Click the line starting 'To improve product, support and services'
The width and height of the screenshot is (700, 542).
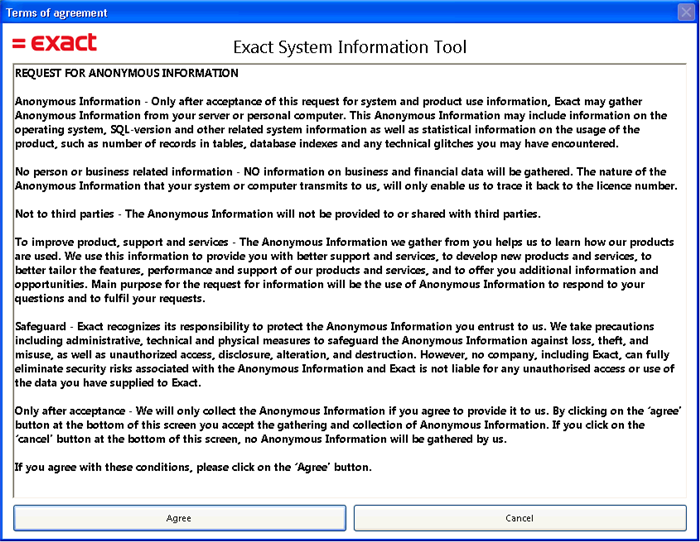pyautogui.click(x=344, y=242)
